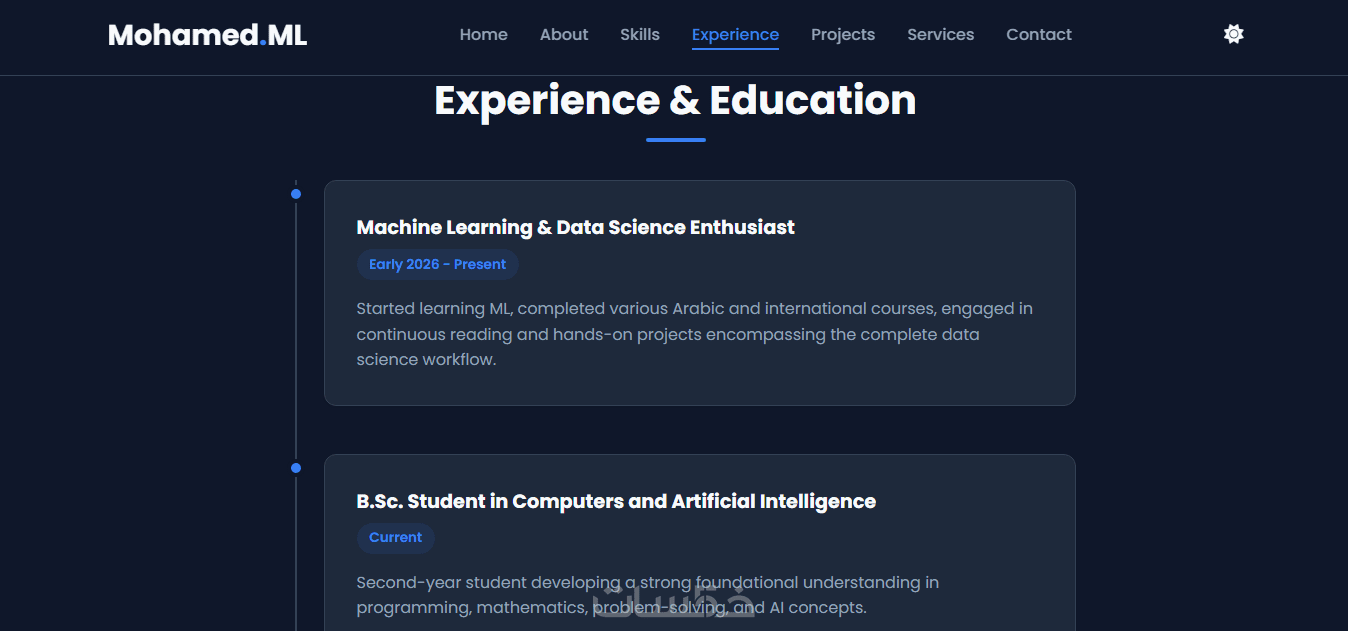The width and height of the screenshot is (1348, 631).
Task: Select the B.Sc. Student in Computers title
Action: click(616, 501)
